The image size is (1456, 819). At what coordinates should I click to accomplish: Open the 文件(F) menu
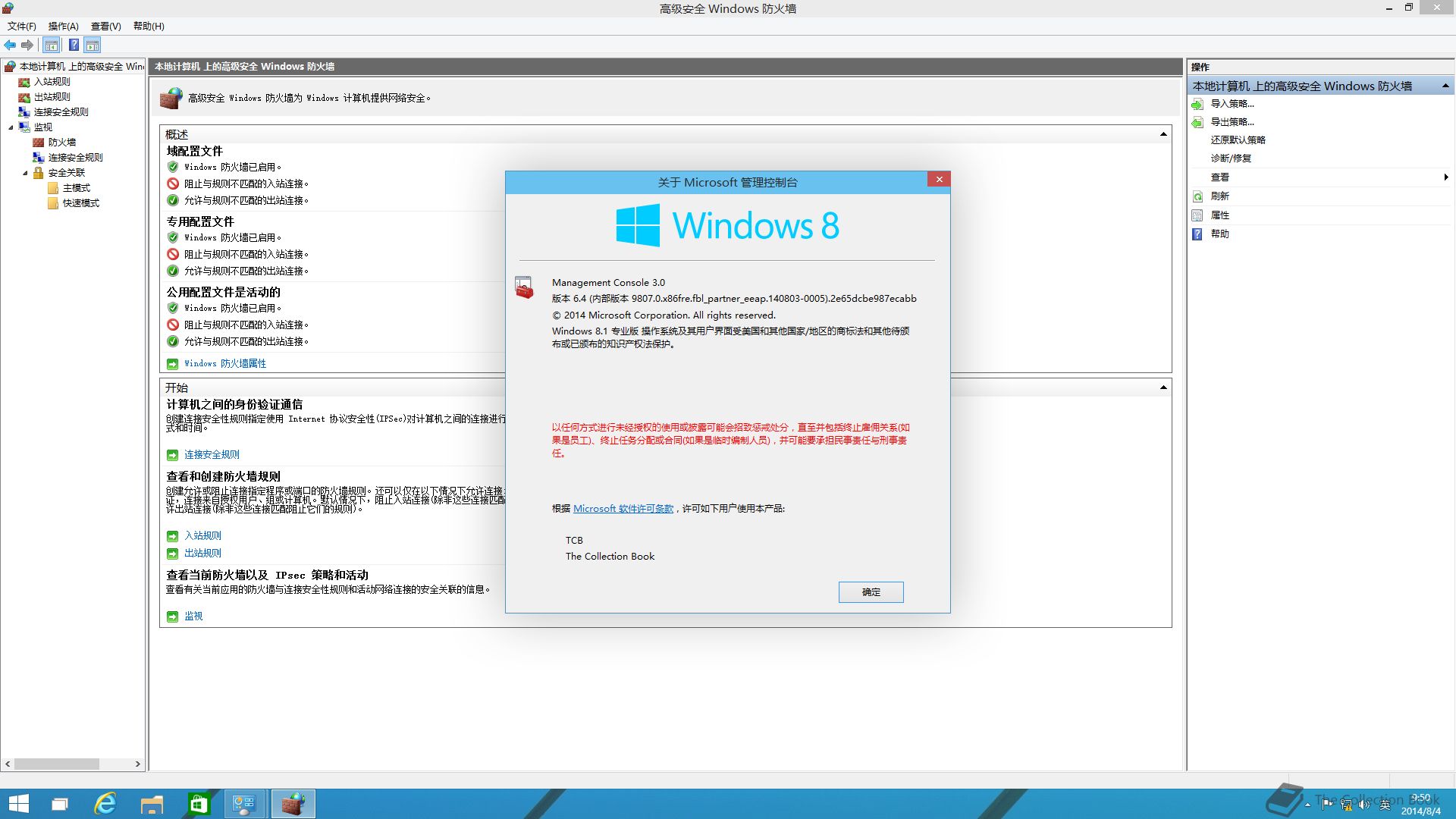[x=21, y=26]
